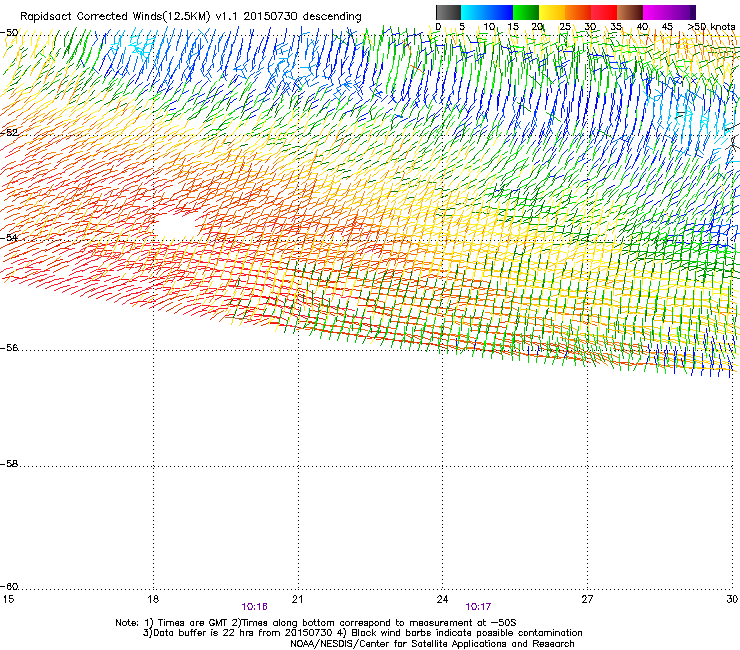Click the ">50 knots" legend label
This screenshot has height=650, width=740.
tap(711, 27)
